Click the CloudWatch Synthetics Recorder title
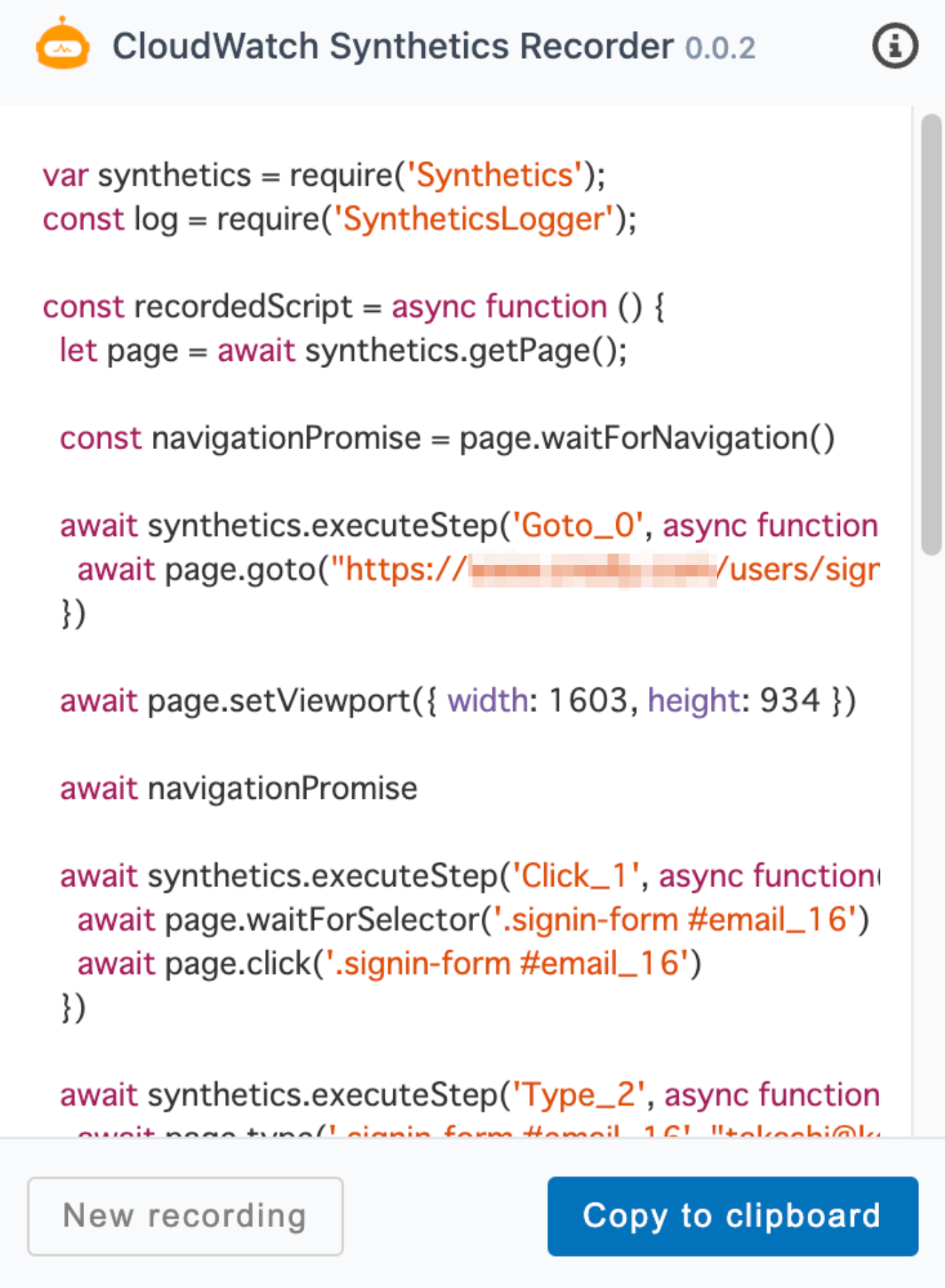 click(393, 47)
